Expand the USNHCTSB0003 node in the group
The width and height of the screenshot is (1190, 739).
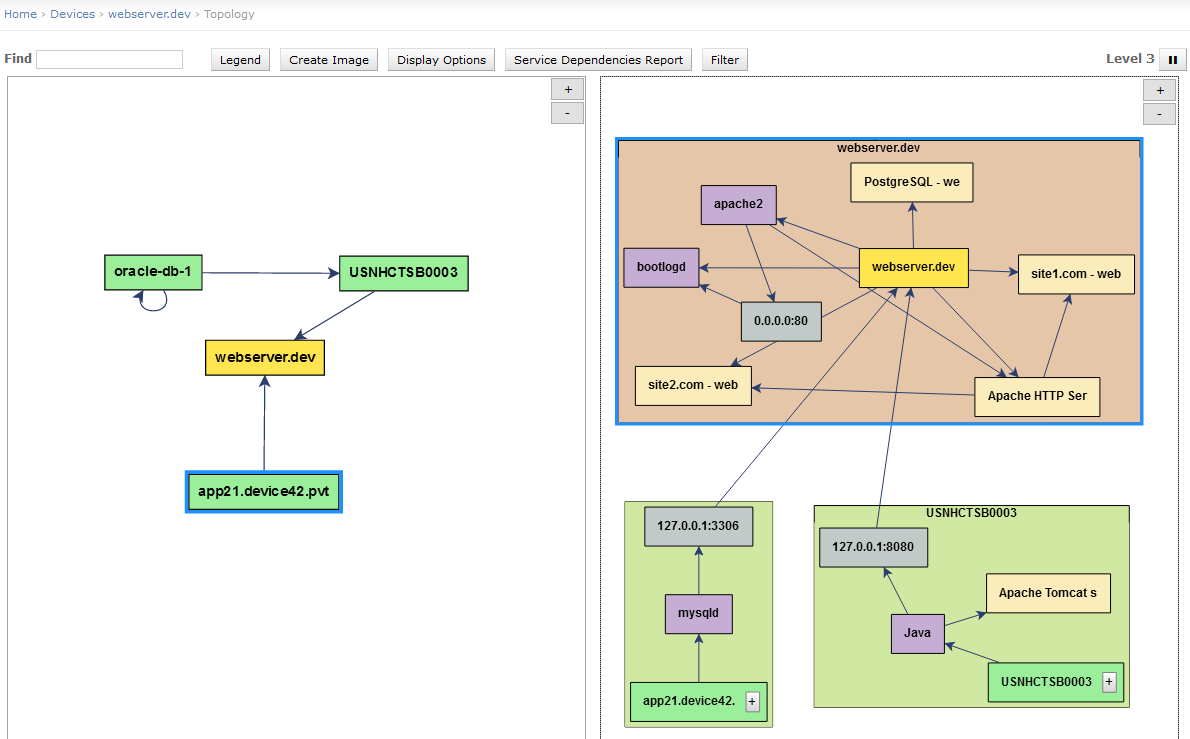(1108, 681)
